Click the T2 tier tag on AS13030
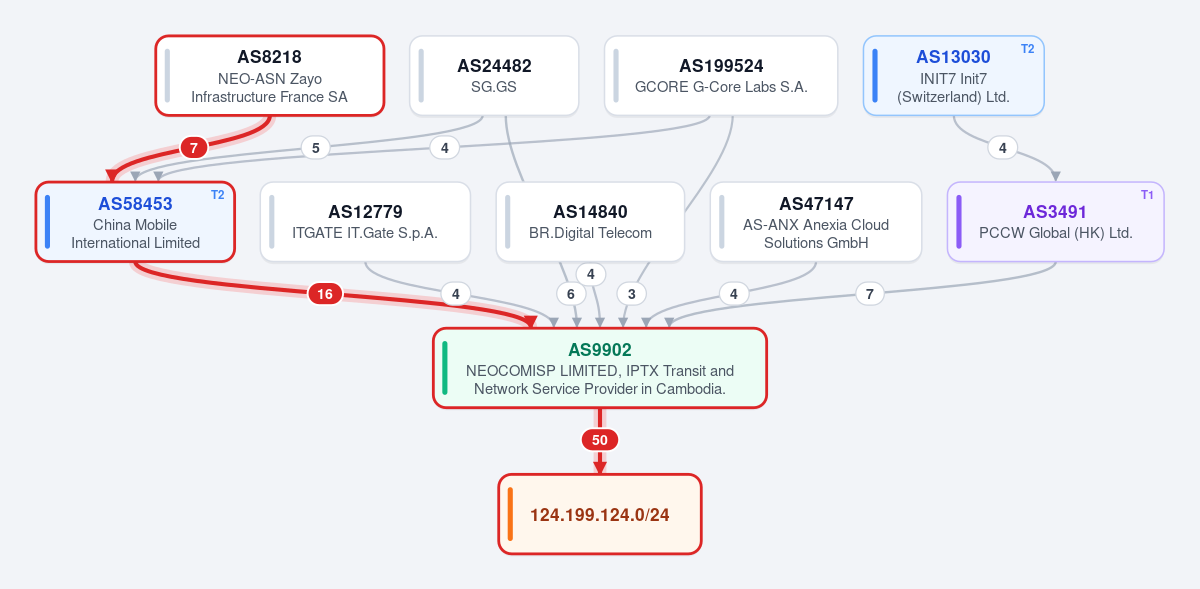This screenshot has width=1200, height=589. [x=1027, y=49]
